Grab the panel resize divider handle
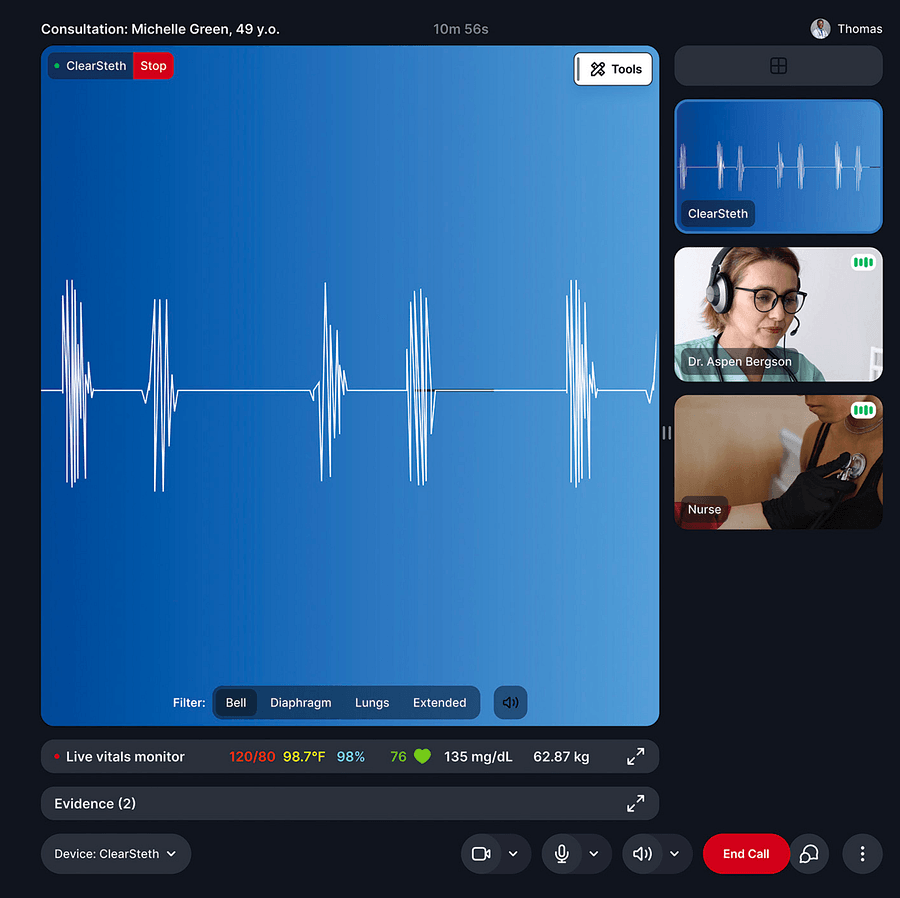The height and width of the screenshot is (898, 900). pyautogui.click(x=667, y=433)
